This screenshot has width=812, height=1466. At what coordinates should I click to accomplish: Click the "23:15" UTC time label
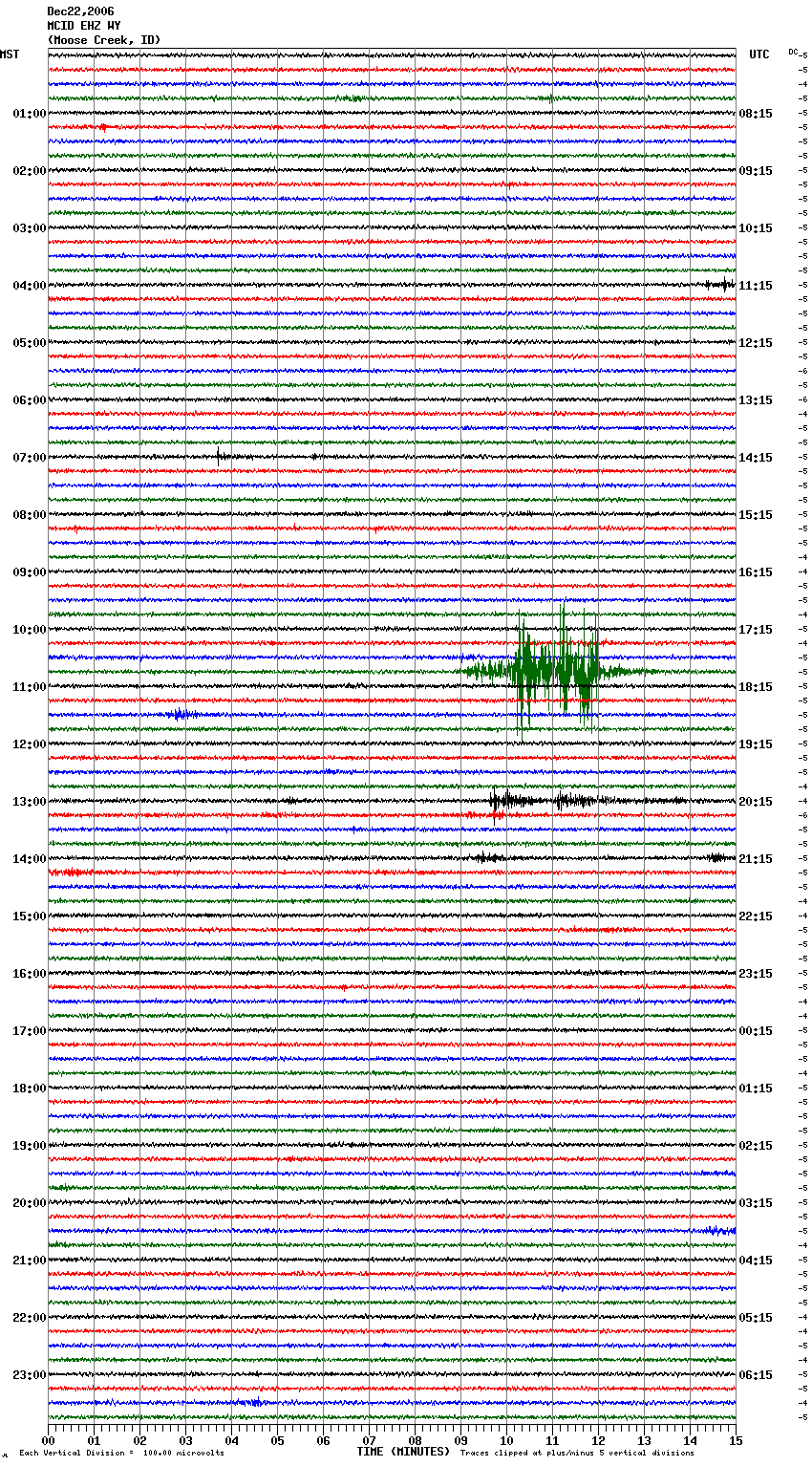756,974
